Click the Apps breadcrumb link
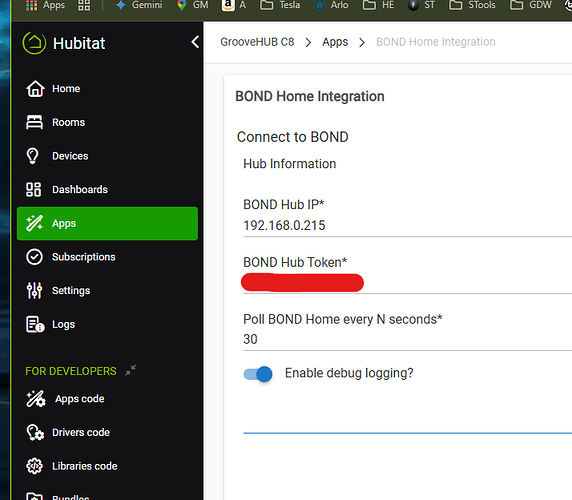 pyautogui.click(x=335, y=42)
